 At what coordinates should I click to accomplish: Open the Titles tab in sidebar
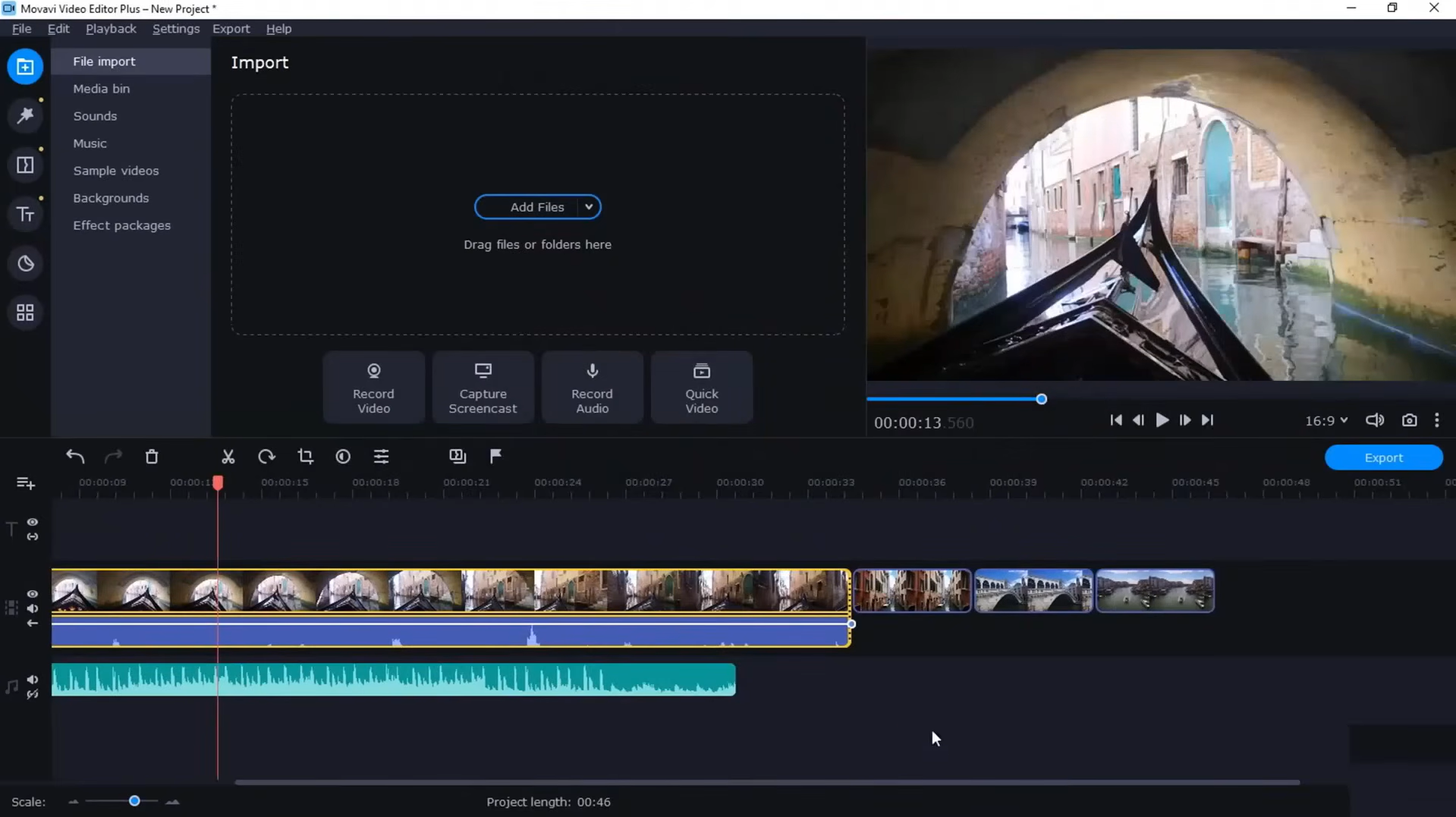(x=25, y=215)
